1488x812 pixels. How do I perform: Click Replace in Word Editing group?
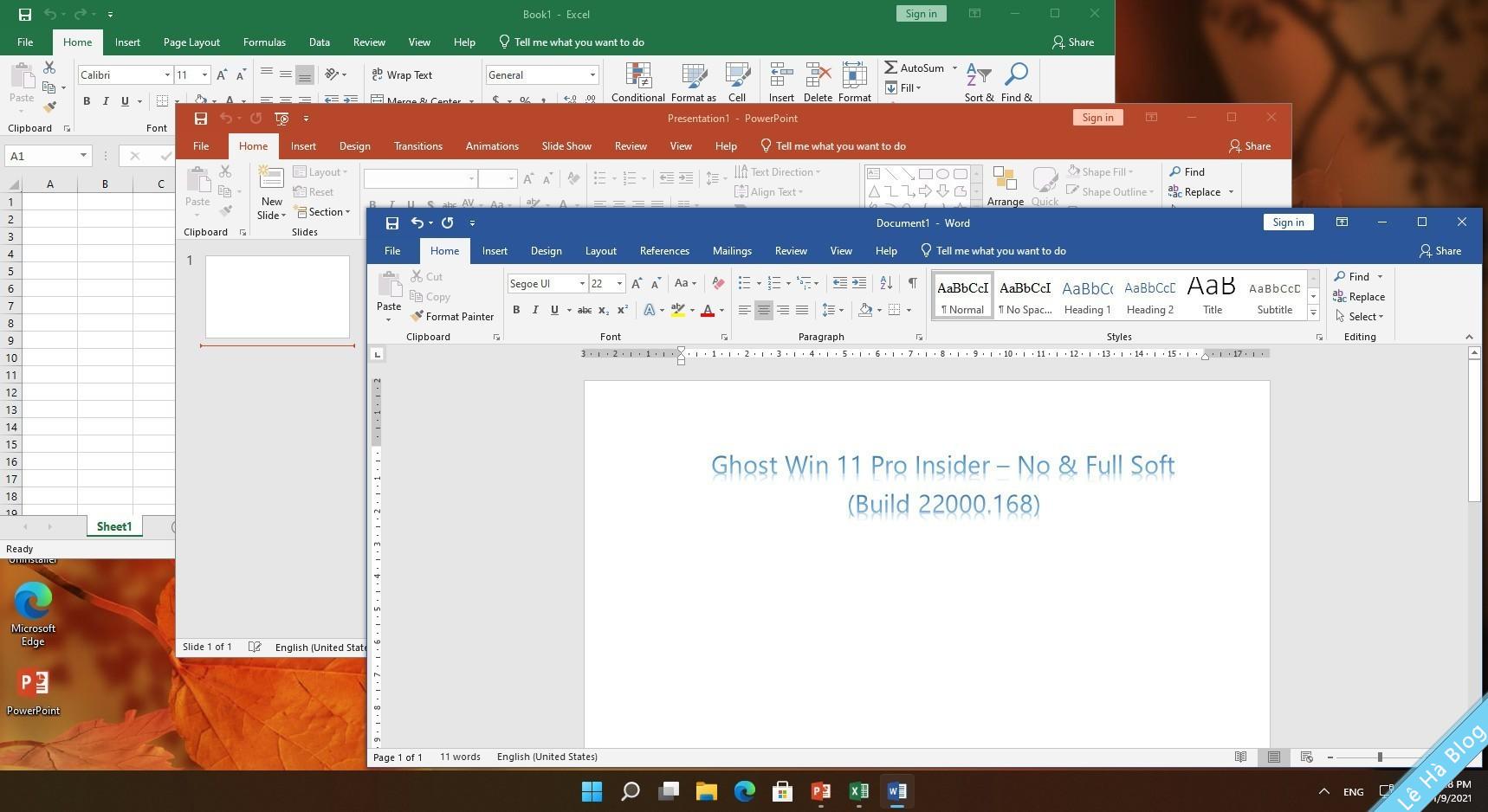(x=1359, y=297)
